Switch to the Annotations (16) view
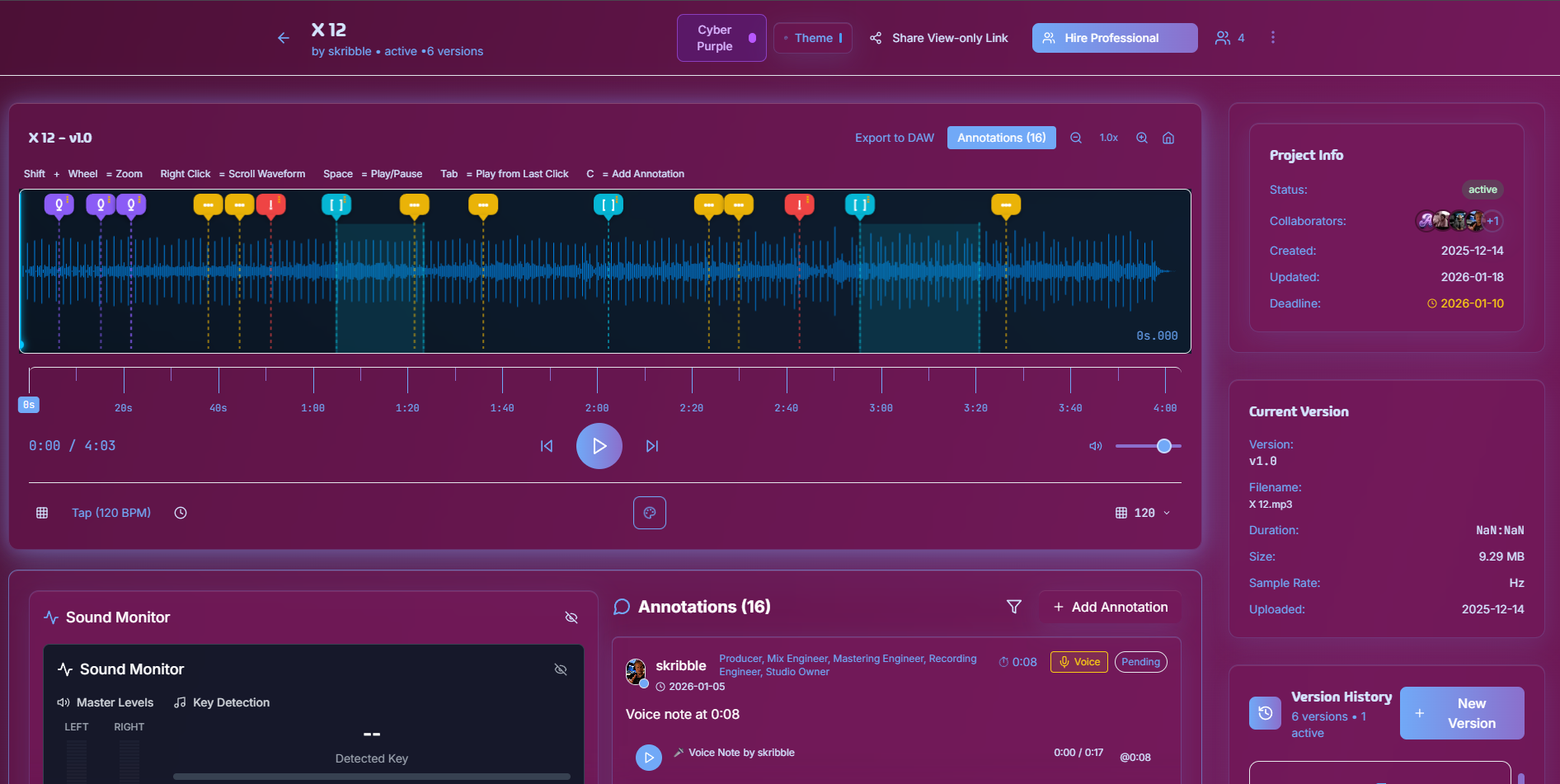 [x=1001, y=137]
